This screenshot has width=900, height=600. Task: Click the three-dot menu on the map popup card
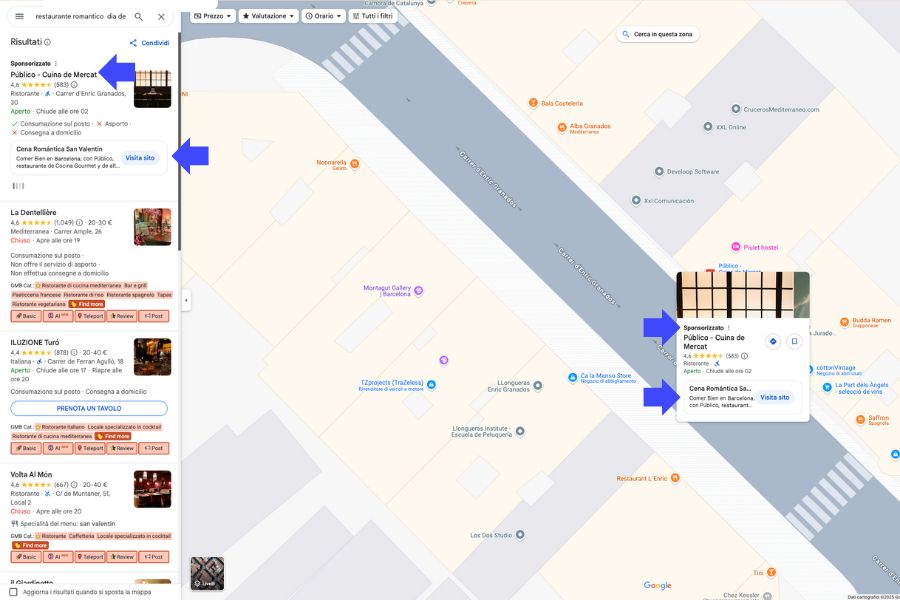[x=729, y=328]
